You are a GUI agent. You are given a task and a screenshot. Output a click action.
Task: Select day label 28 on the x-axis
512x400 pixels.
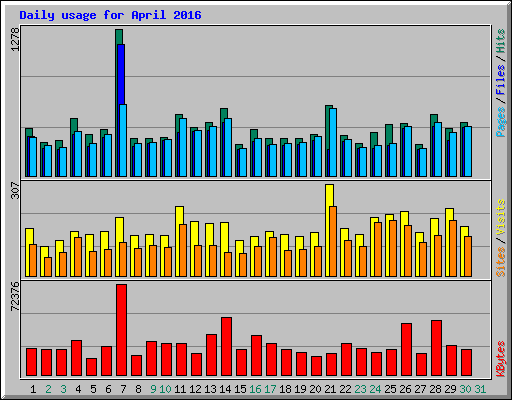pyautogui.click(x=435, y=389)
